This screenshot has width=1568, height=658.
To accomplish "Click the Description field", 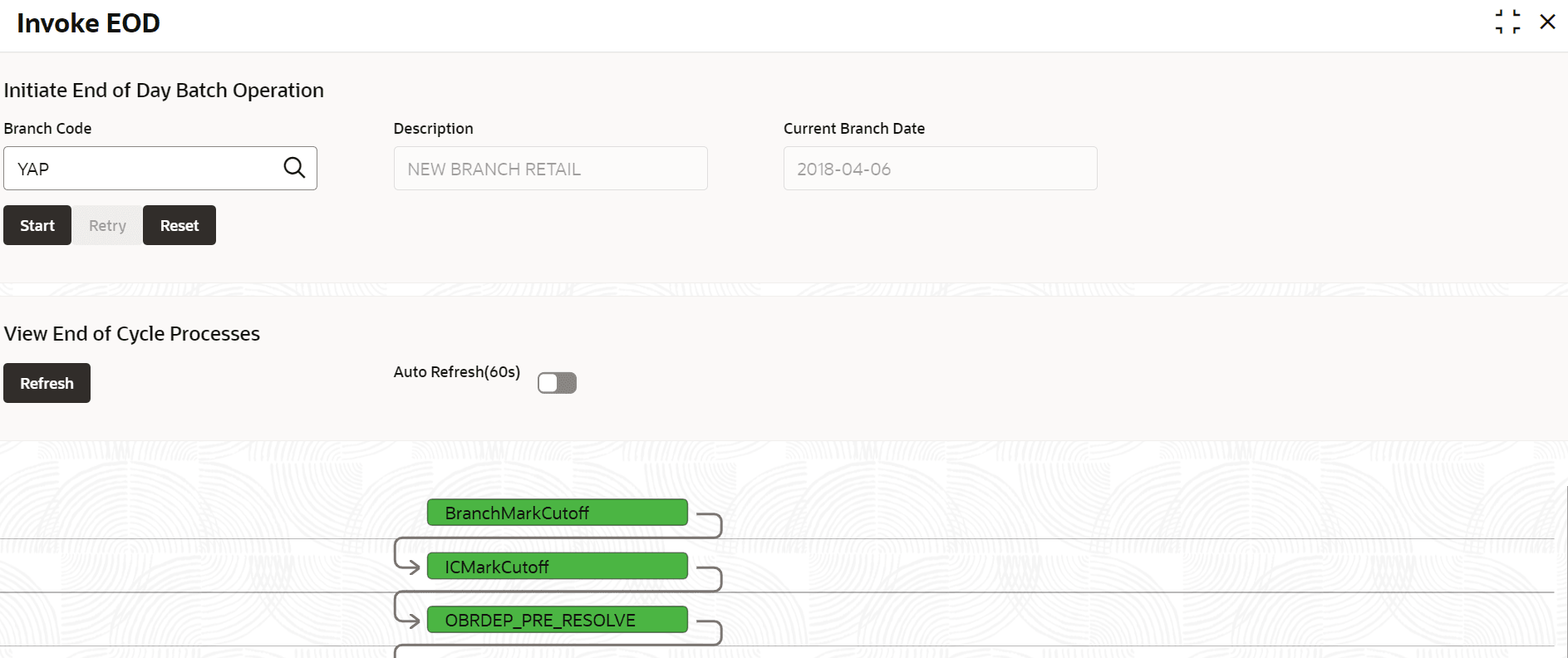I will 550,169.
